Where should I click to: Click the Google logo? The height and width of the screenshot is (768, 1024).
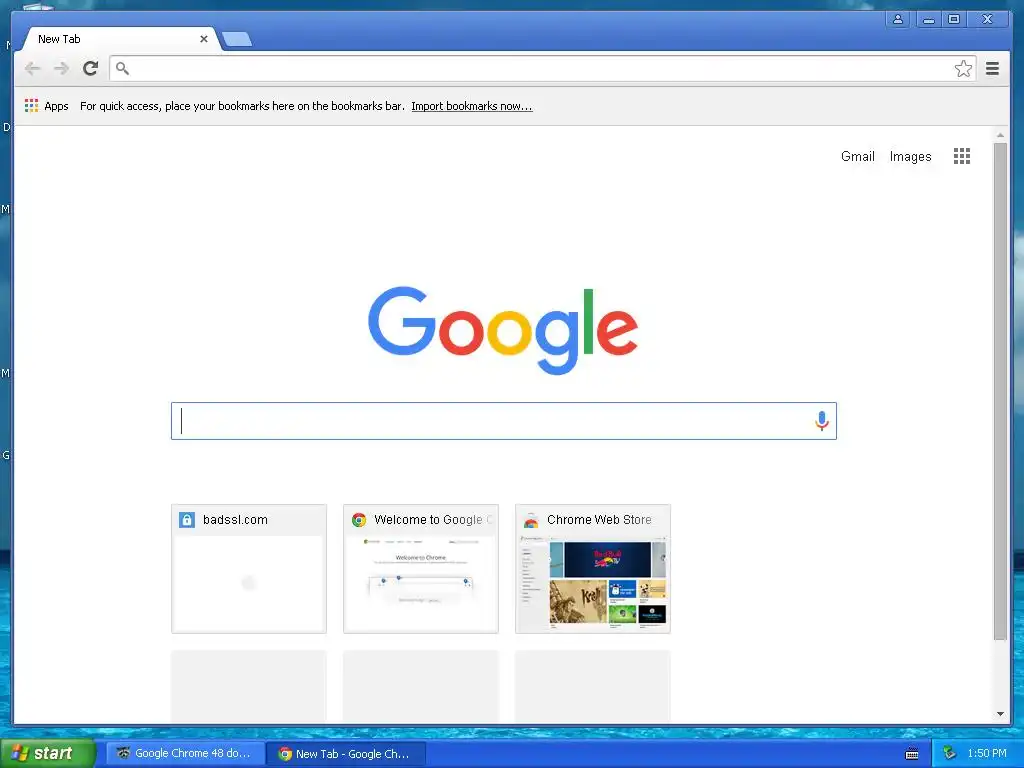(x=503, y=330)
